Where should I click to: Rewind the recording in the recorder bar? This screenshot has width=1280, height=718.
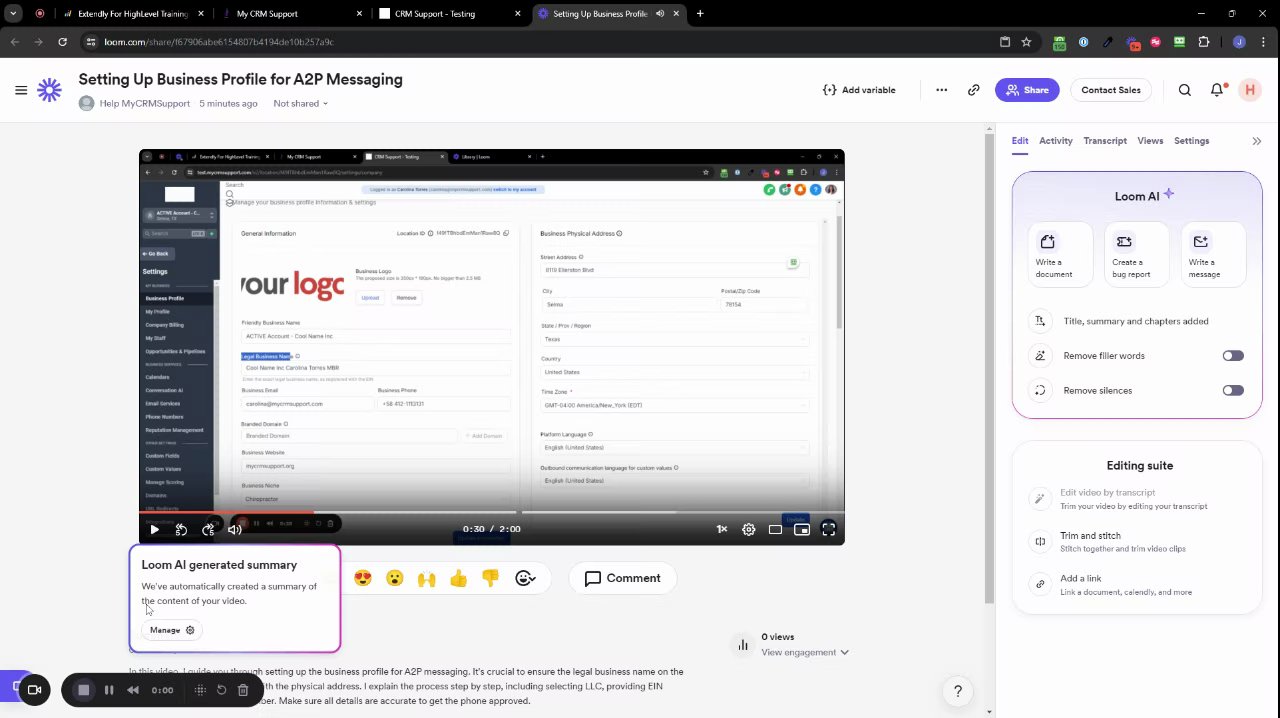[133, 690]
